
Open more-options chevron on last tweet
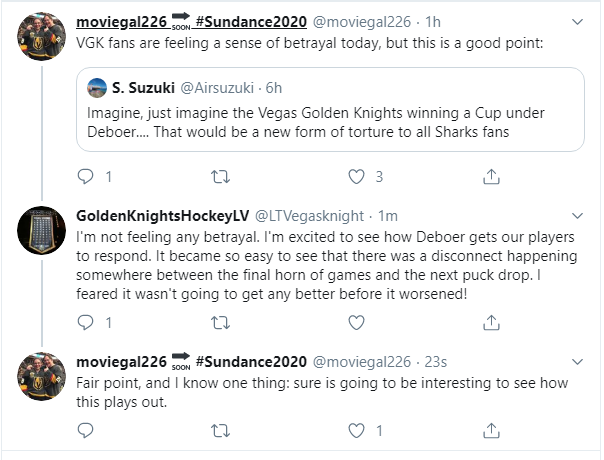coord(577,362)
